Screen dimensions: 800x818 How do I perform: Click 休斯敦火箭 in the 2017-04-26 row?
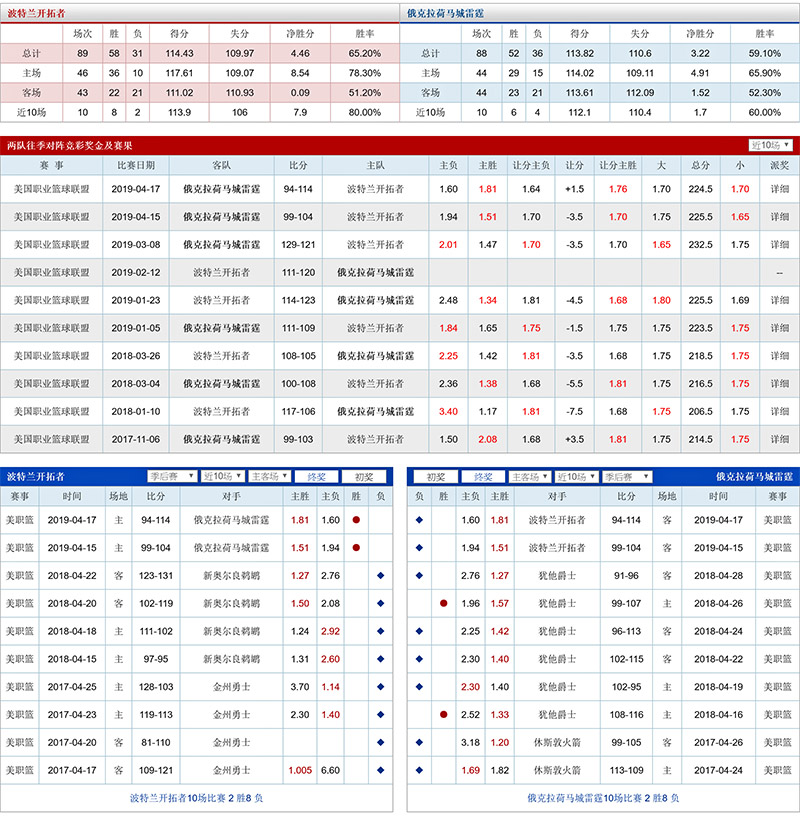[557, 742]
